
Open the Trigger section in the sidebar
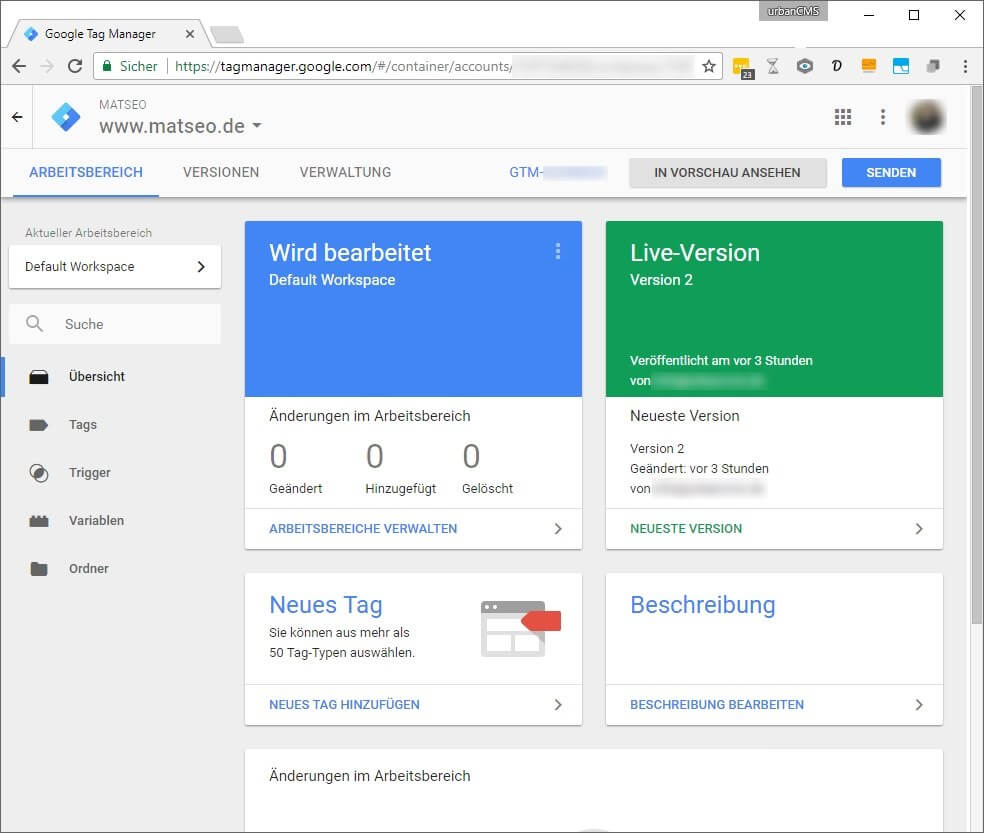[89, 473]
